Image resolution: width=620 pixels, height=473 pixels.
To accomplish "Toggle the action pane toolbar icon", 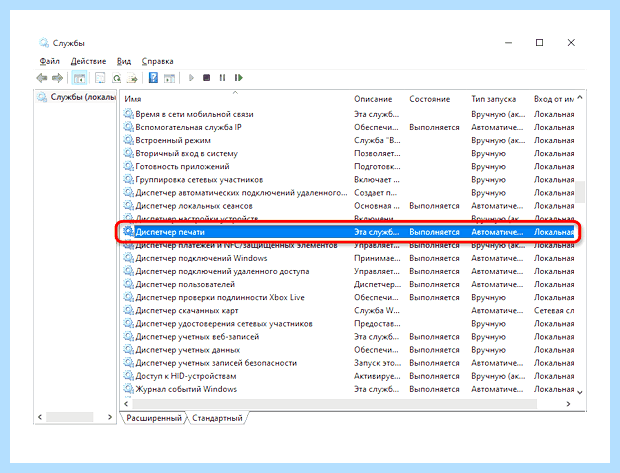I will tap(170, 78).
